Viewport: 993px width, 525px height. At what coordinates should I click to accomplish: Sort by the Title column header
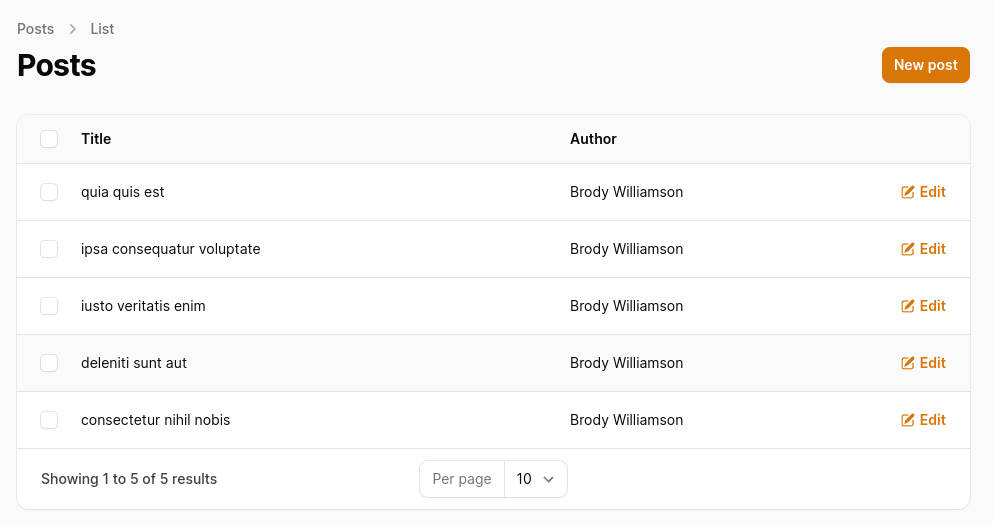pyautogui.click(x=96, y=139)
